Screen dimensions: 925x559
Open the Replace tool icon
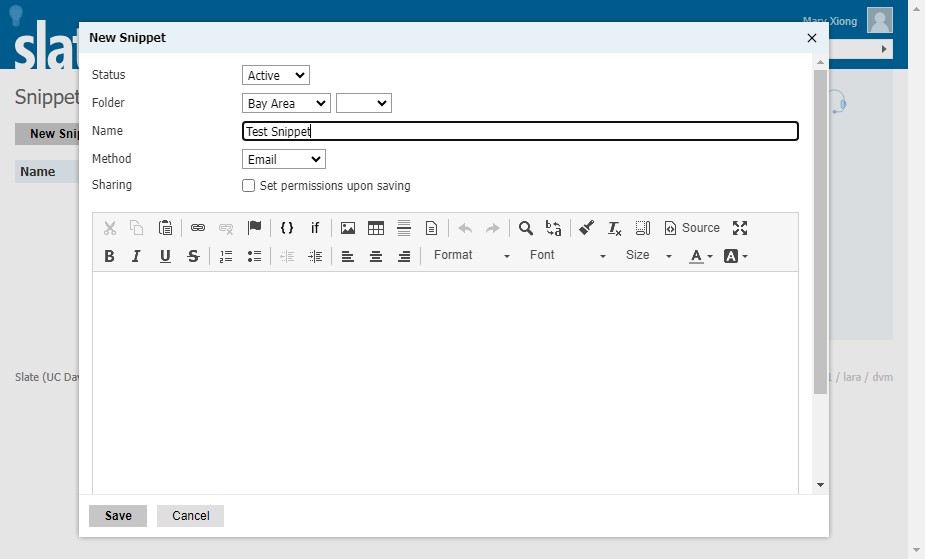coord(553,228)
